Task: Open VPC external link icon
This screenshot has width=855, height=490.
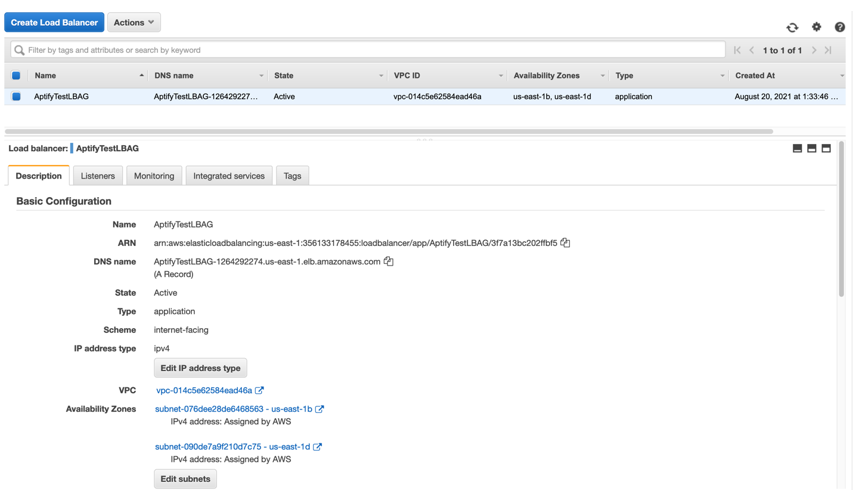Action: click(260, 390)
